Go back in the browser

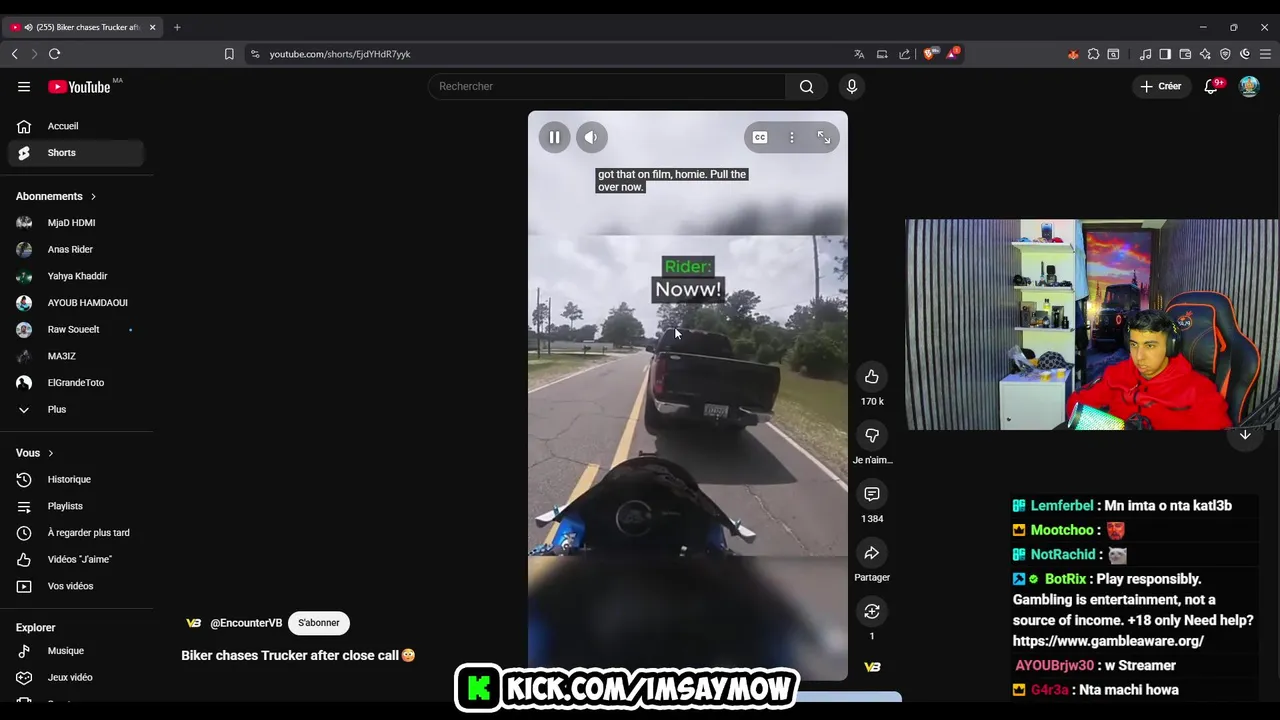pos(14,54)
